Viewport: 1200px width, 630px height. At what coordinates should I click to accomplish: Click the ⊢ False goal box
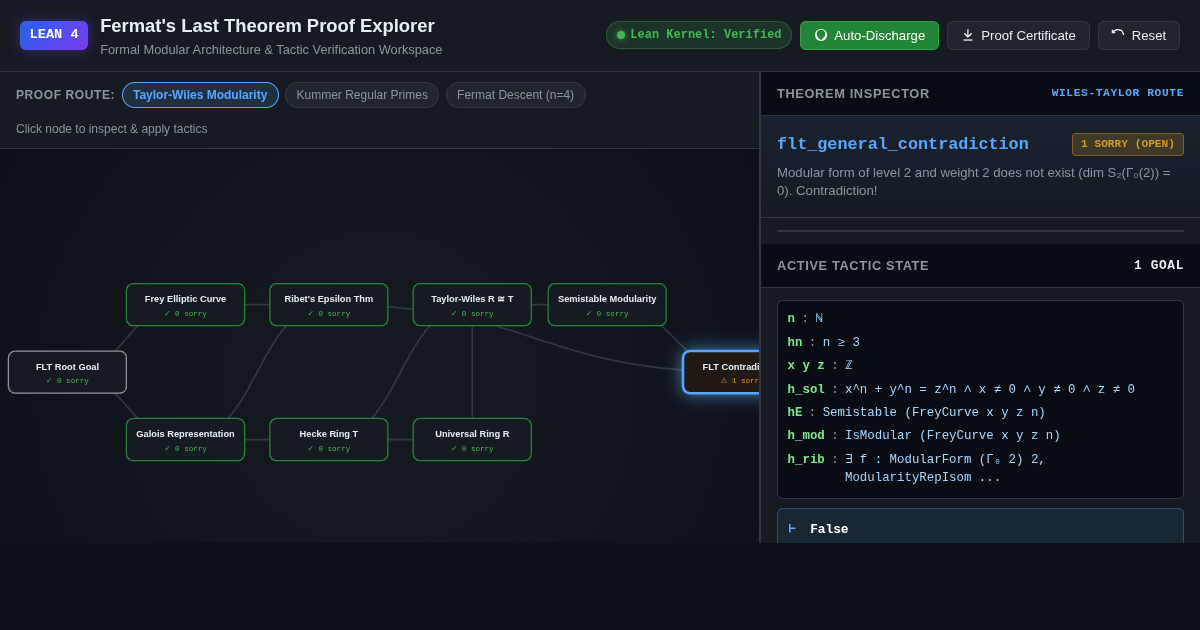(x=980, y=528)
